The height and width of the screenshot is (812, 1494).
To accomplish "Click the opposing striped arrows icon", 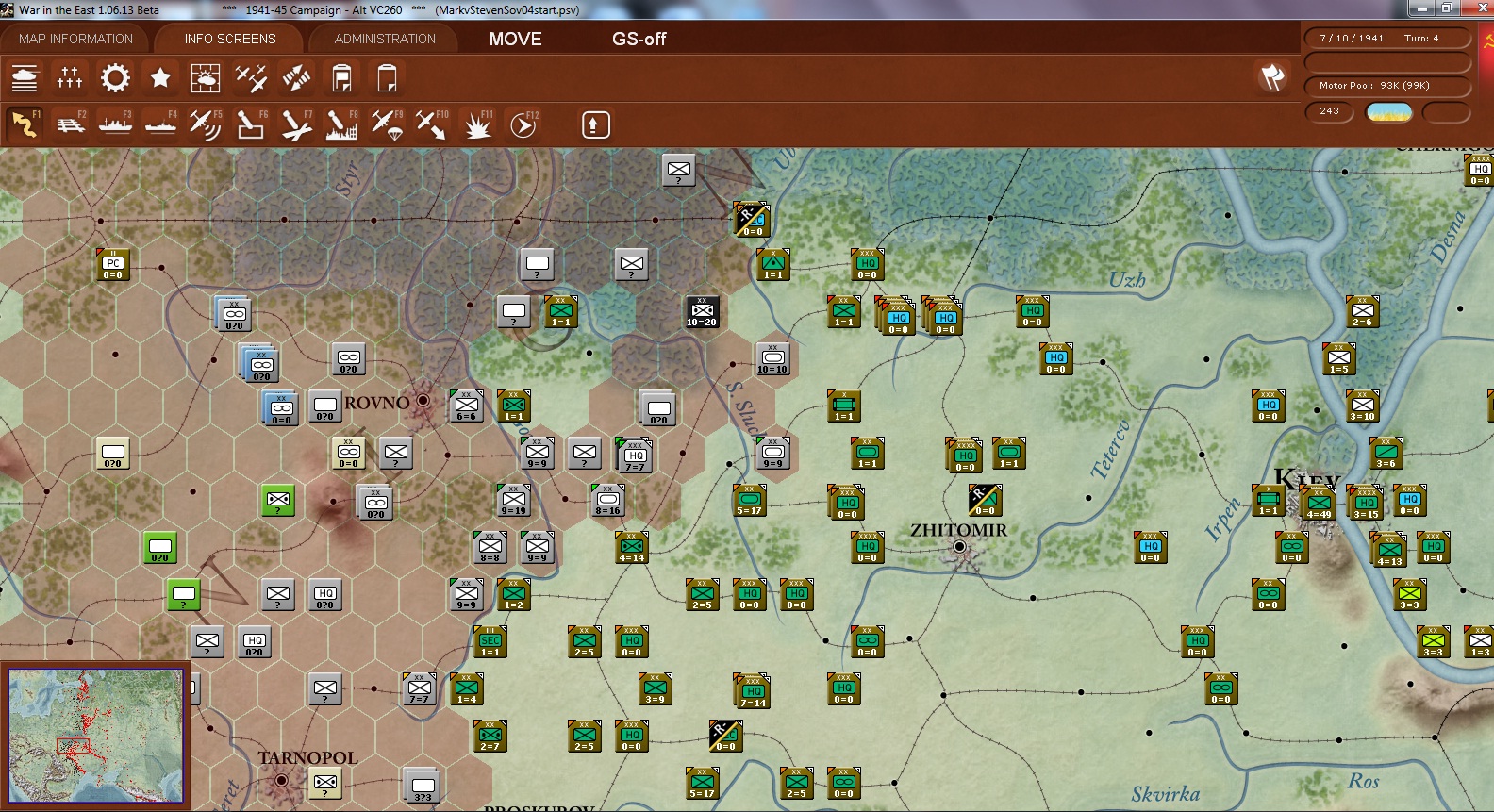I will (x=296, y=77).
